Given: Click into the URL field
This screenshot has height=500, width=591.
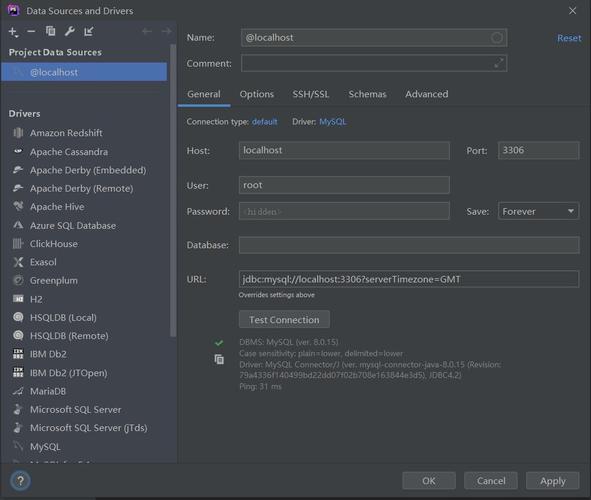Looking at the screenshot, I should pos(409,279).
